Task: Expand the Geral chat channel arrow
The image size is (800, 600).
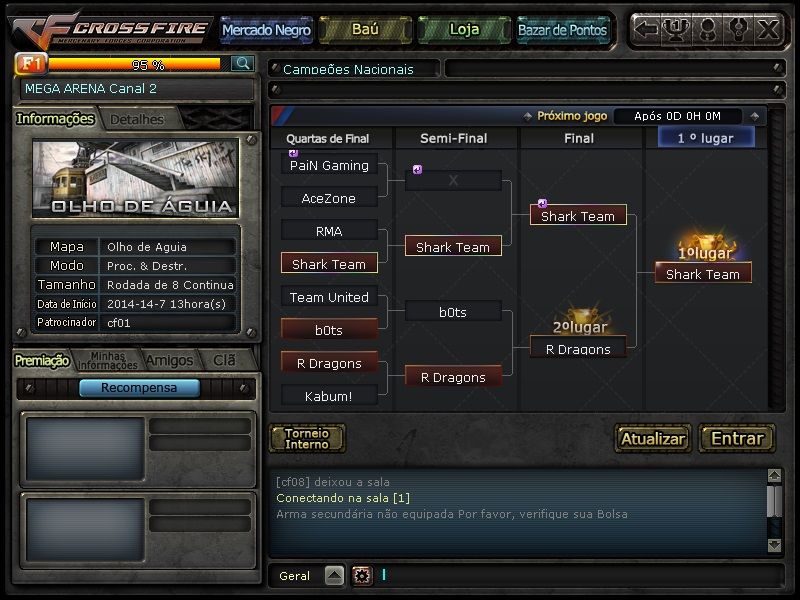Action: pos(334,576)
